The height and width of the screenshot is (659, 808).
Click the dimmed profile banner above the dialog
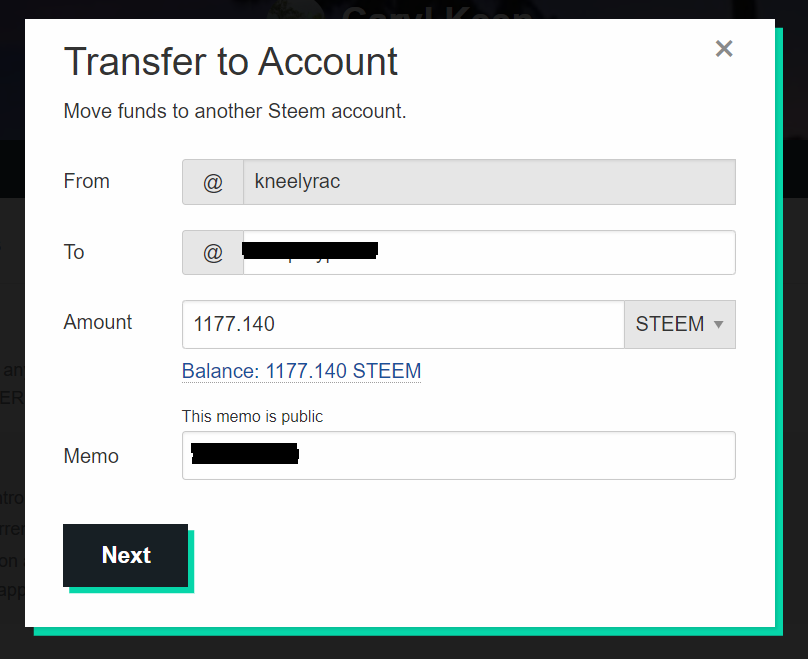402,9
